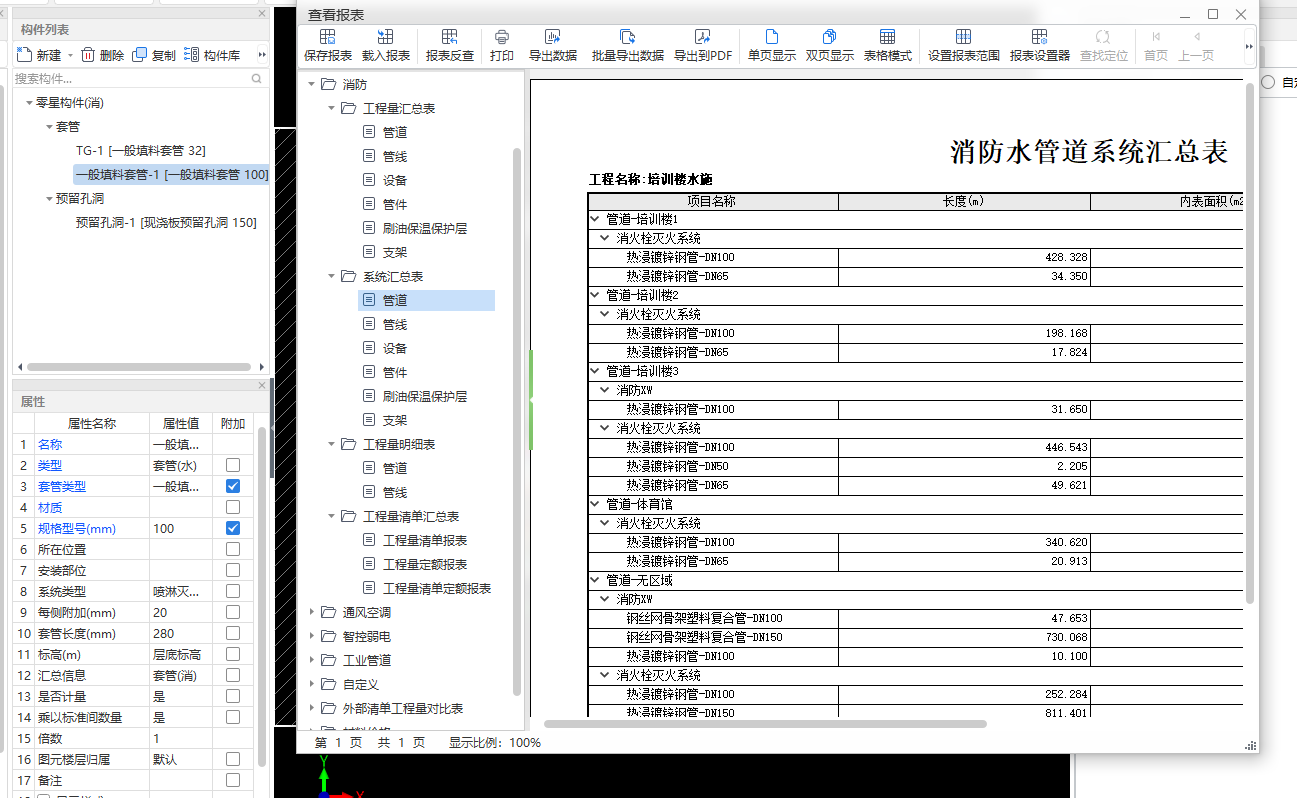
Task: Enable 表格模式 from the toolbar
Action: pyautogui.click(x=888, y=46)
